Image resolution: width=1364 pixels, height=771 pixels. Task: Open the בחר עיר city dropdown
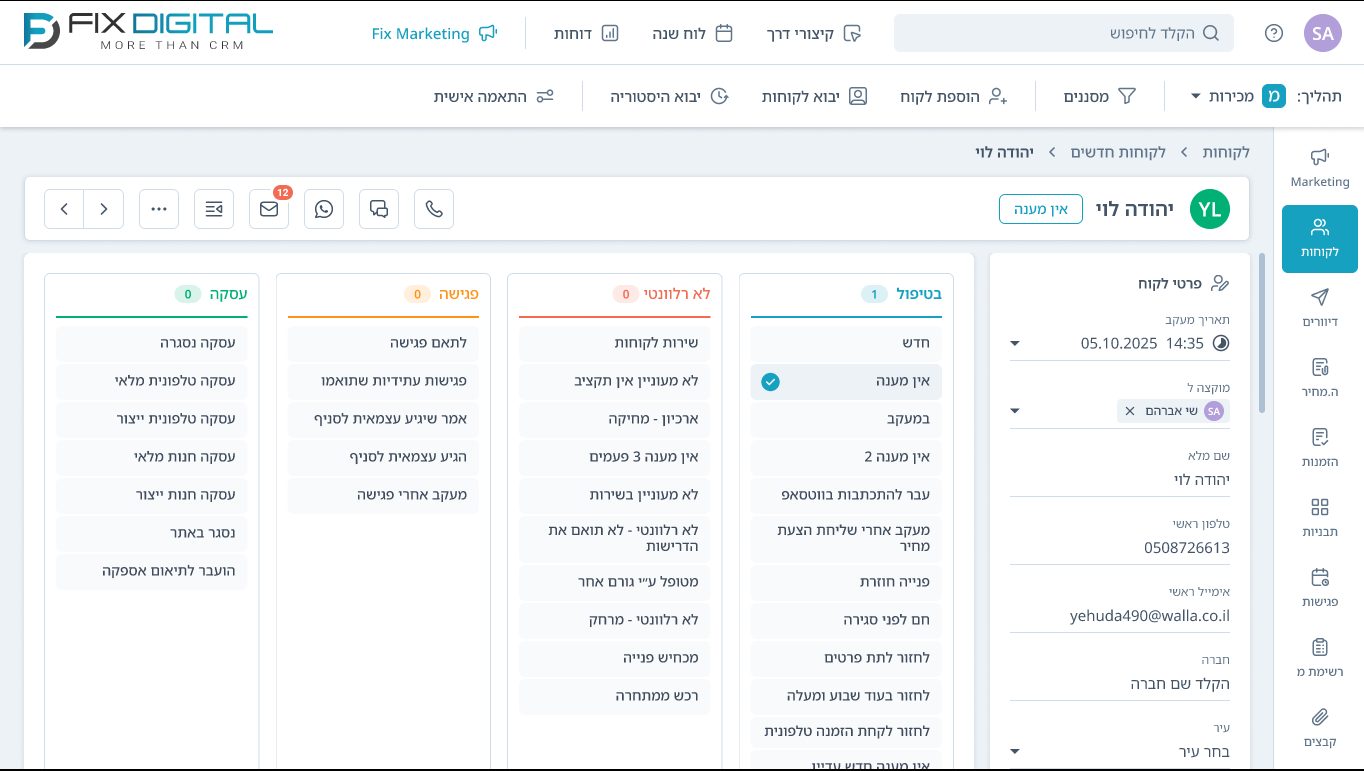click(x=1120, y=751)
